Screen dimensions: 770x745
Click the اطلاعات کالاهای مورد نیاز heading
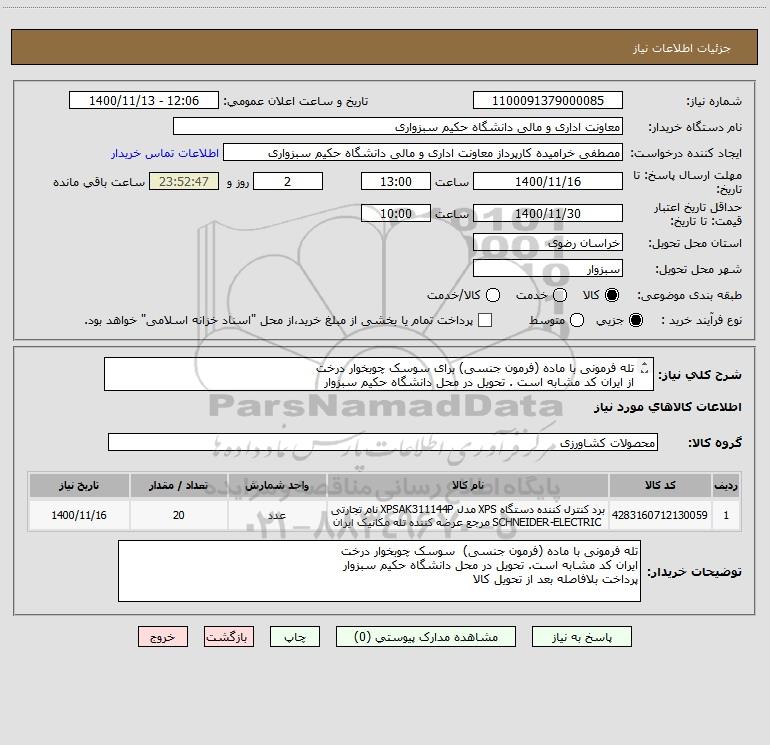(x=667, y=407)
